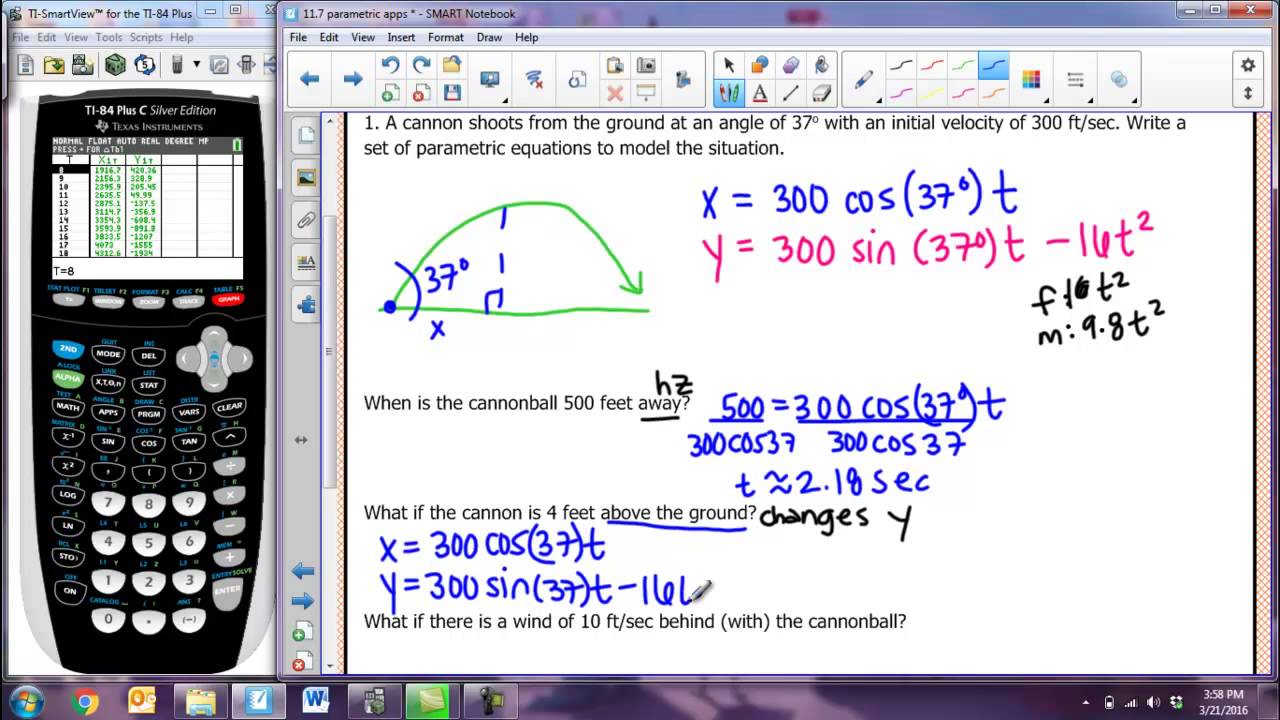Image resolution: width=1280 pixels, height=720 pixels.
Task: Save the notebook file with floppy icon
Action: click(x=452, y=93)
